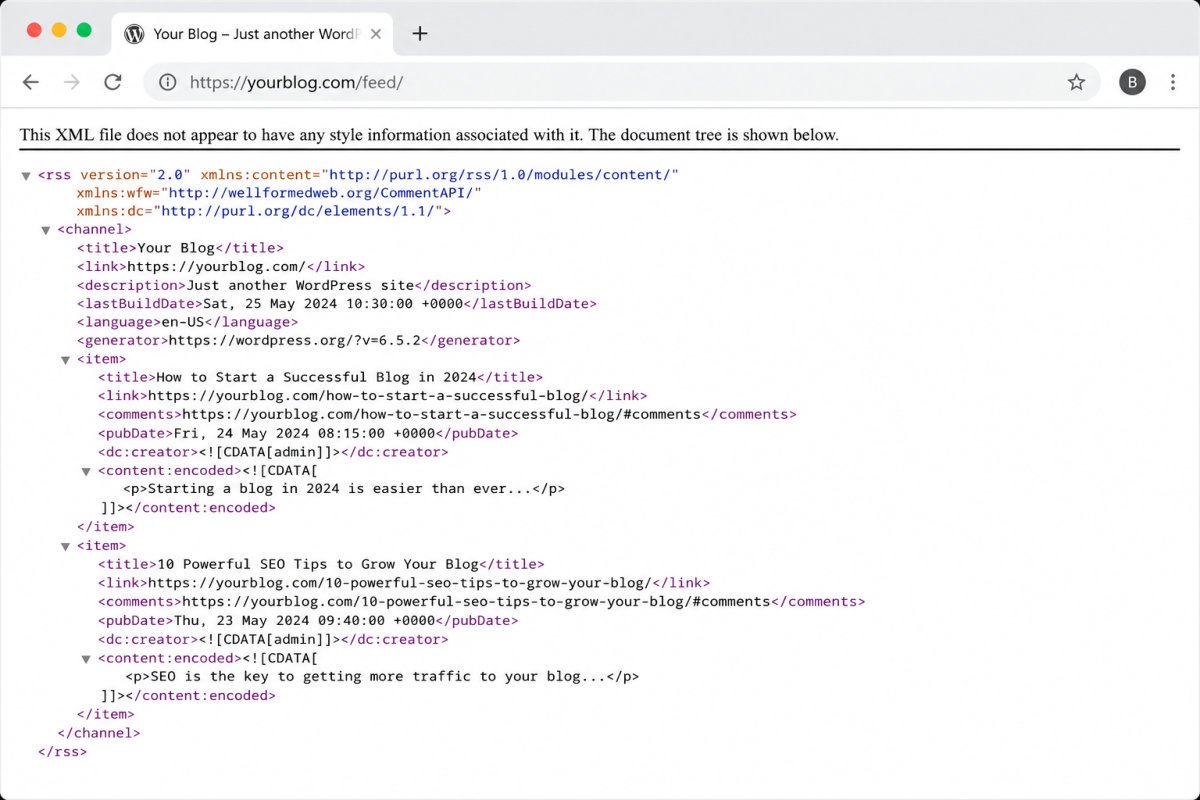Click the closing </channel> tag
This screenshot has width=1200, height=800.
pos(98,733)
